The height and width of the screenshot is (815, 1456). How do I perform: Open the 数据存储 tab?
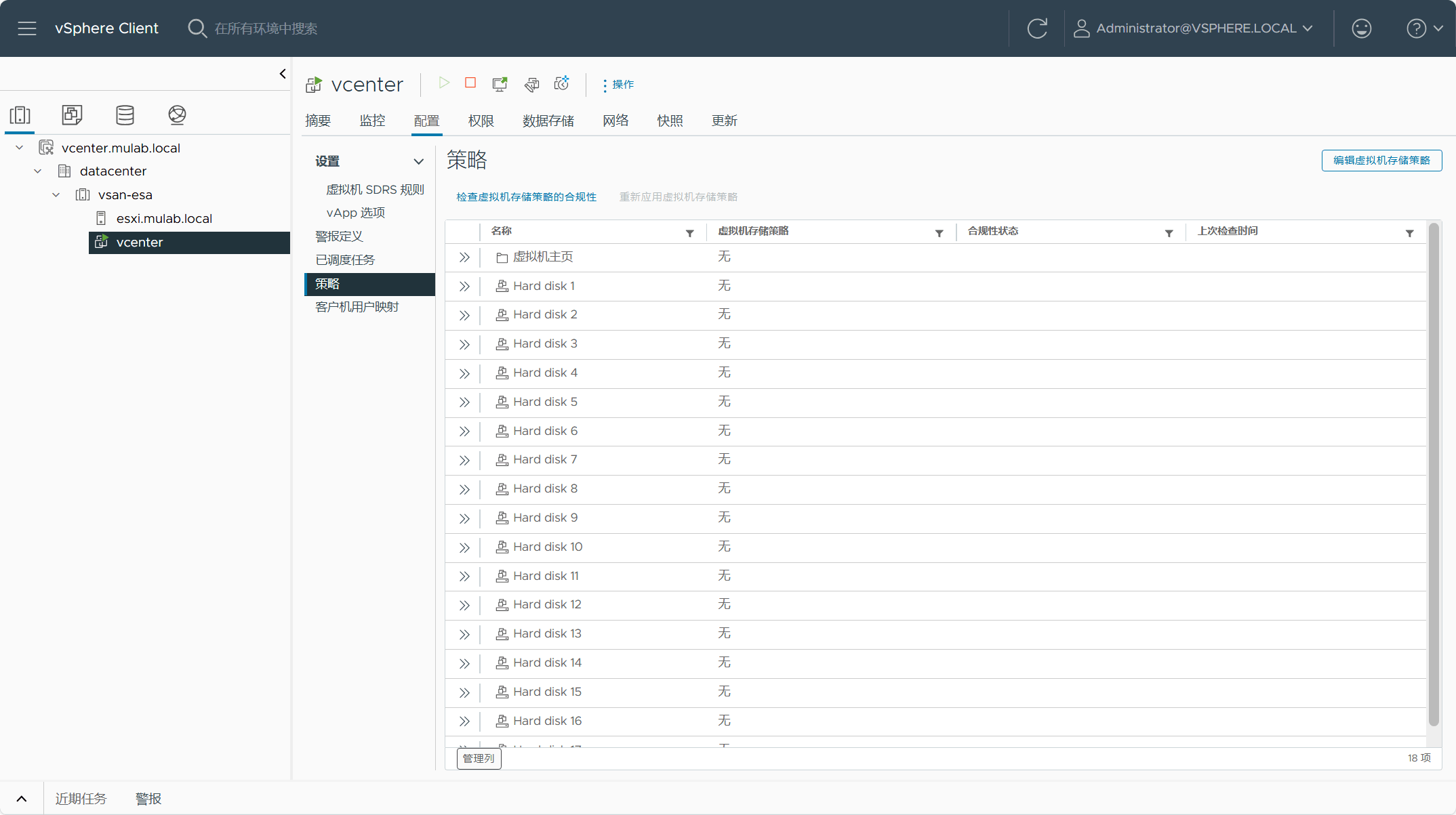[548, 121]
